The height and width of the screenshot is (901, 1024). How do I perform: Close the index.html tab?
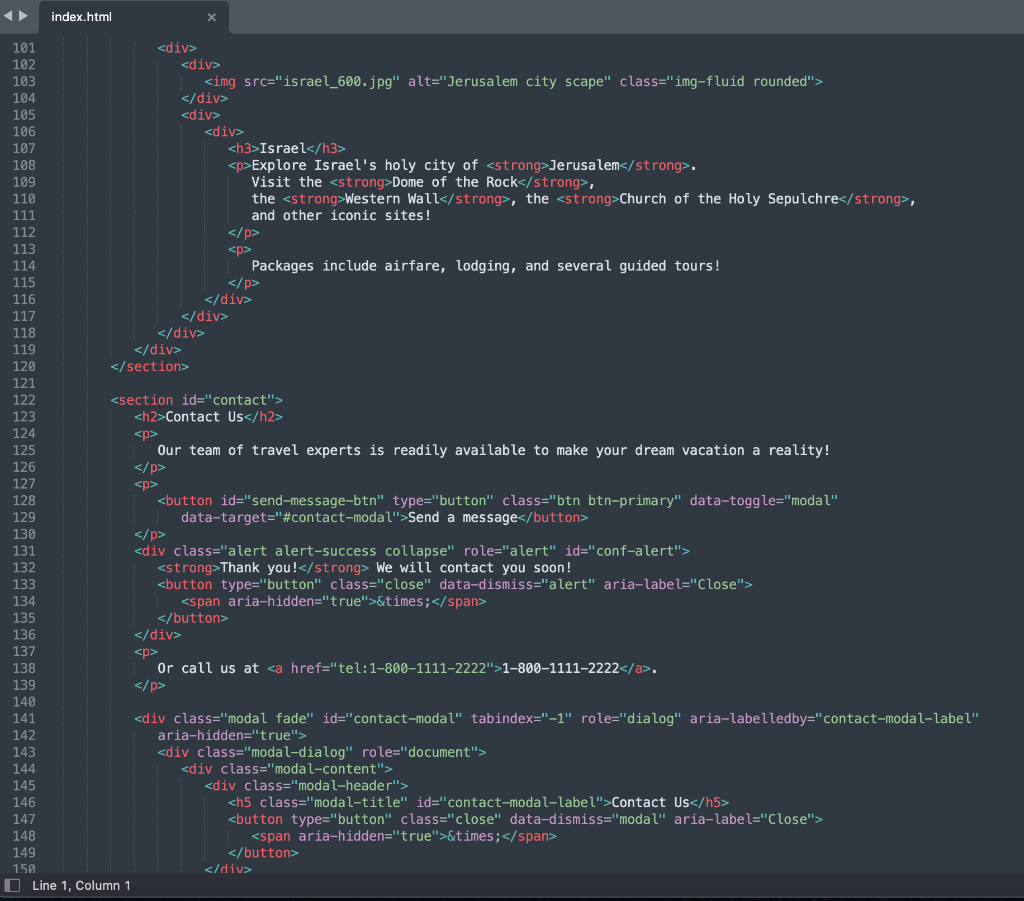coord(211,17)
